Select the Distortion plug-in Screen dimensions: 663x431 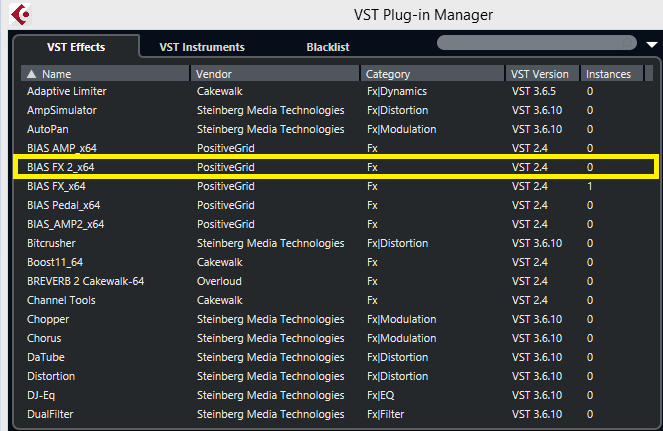click(x=336, y=376)
